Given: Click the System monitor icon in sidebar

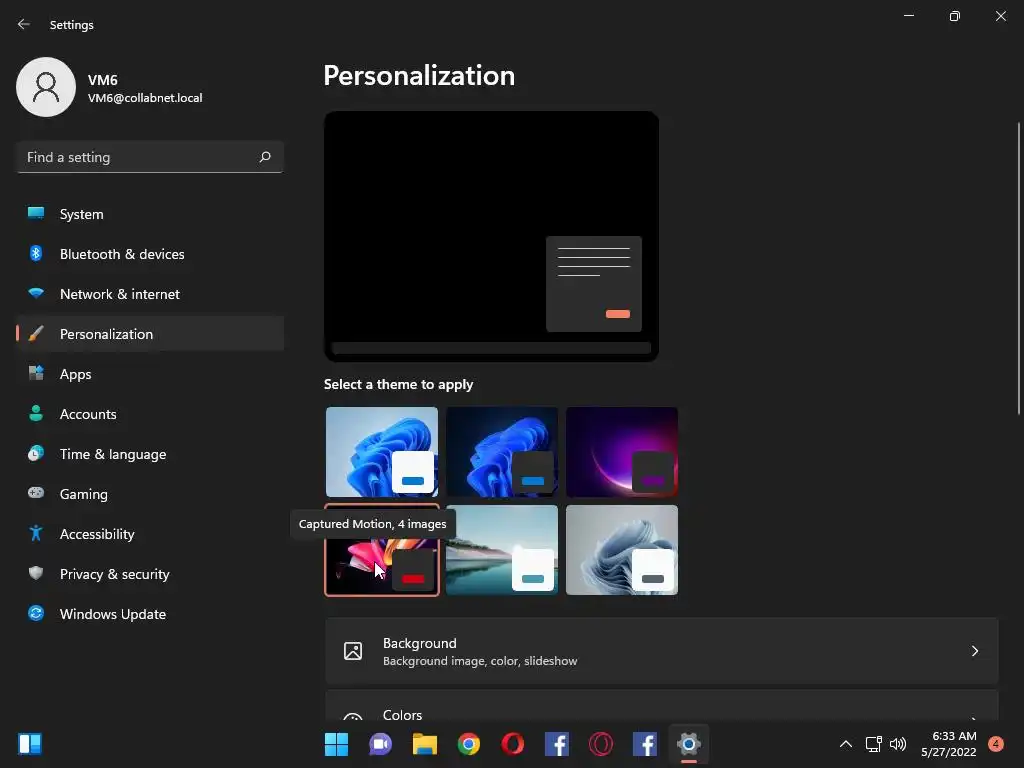Looking at the screenshot, I should click(x=36, y=214).
